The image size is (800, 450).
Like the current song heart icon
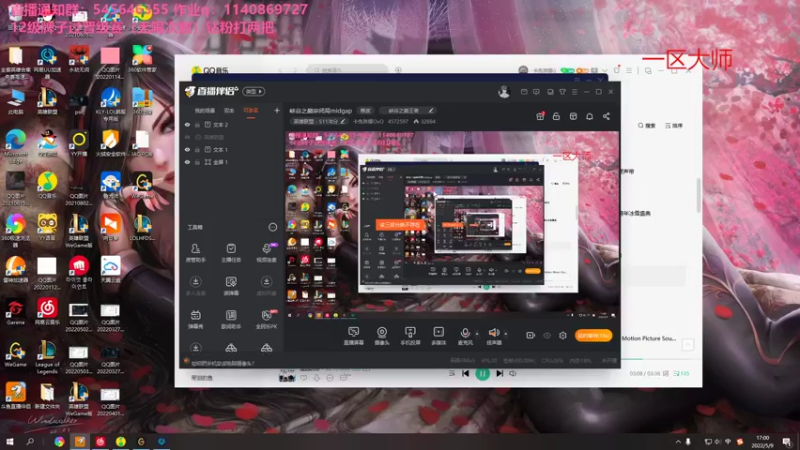304,378
